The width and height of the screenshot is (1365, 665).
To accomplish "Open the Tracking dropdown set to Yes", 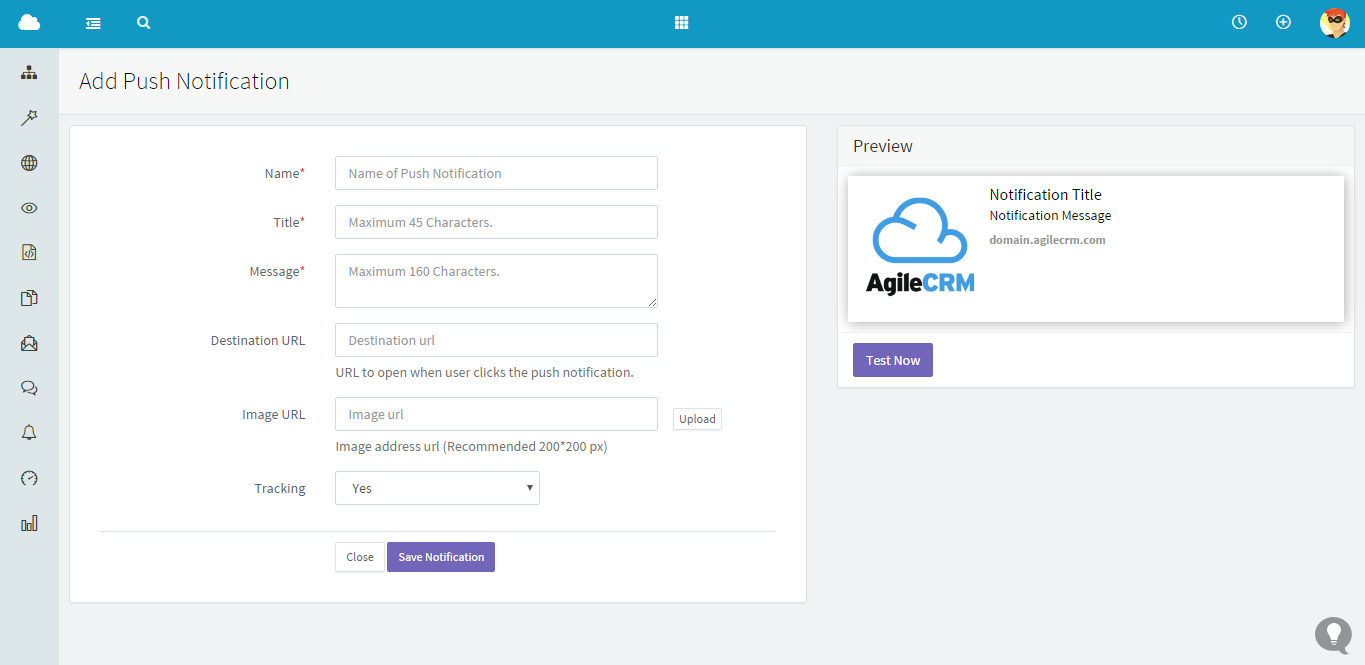I will tap(437, 488).
